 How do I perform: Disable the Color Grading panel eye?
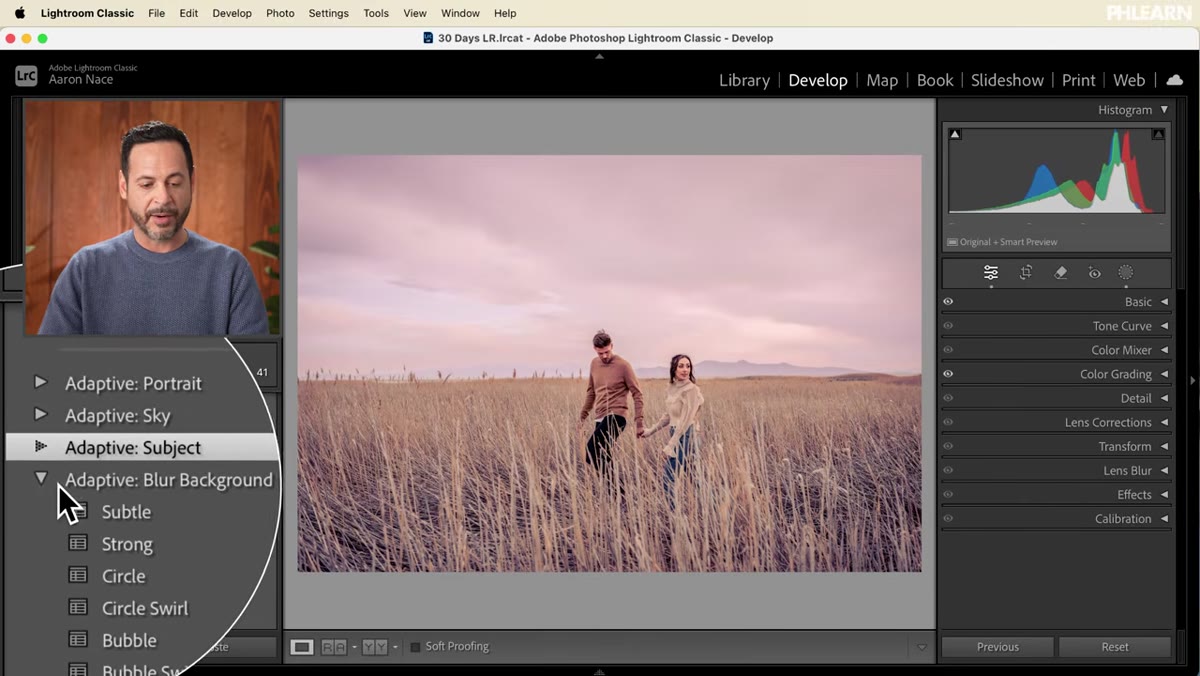tap(948, 374)
